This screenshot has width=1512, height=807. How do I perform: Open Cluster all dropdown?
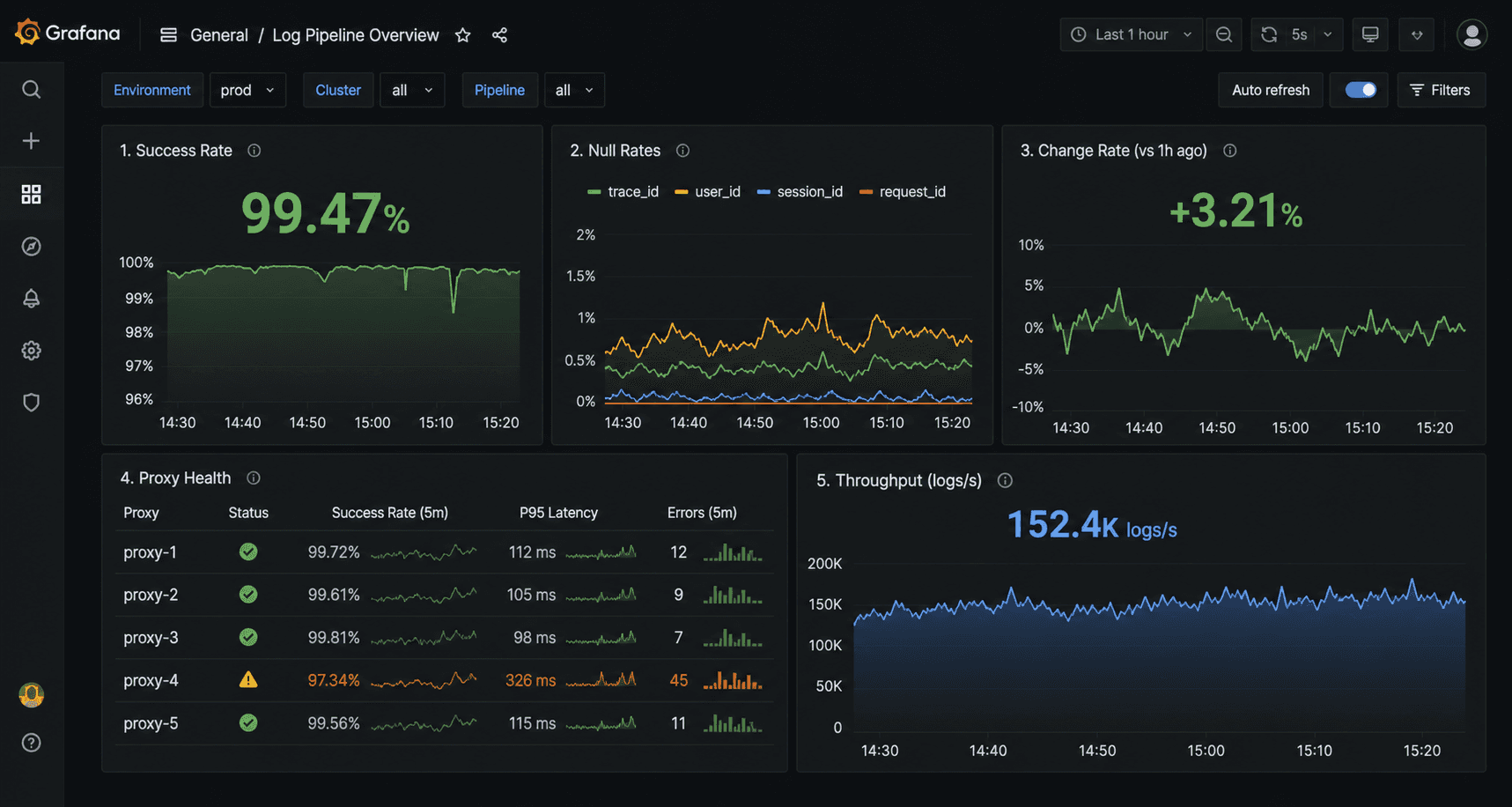[x=412, y=90]
